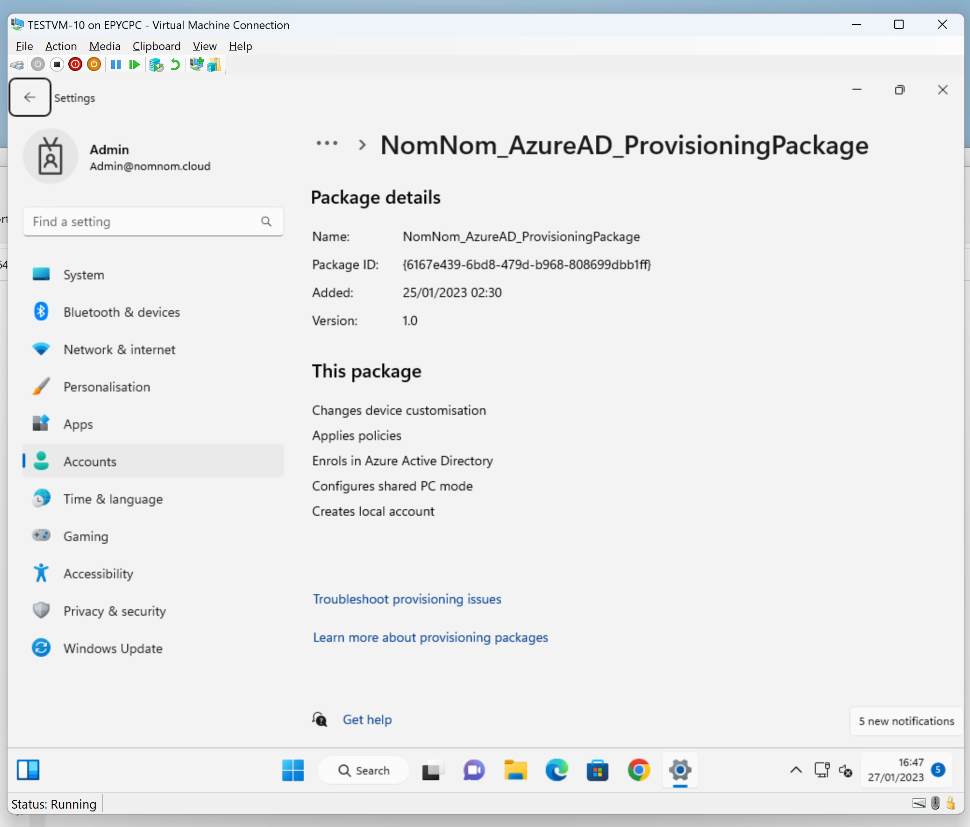Shut down the VM with red power icon
The width and height of the screenshot is (970, 827).
tap(75, 64)
